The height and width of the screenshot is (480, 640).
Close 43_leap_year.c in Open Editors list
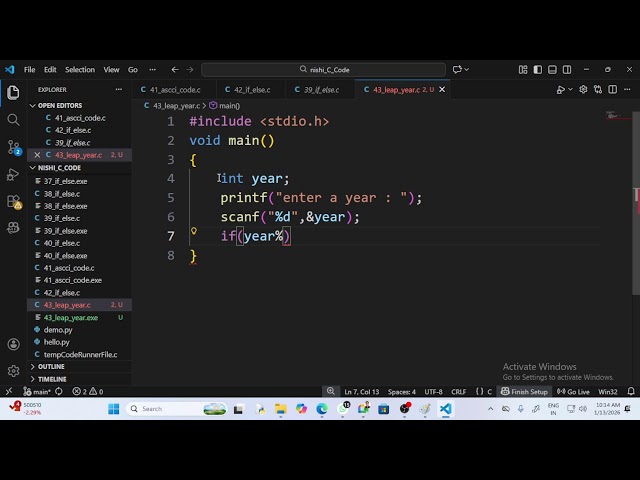(37, 155)
